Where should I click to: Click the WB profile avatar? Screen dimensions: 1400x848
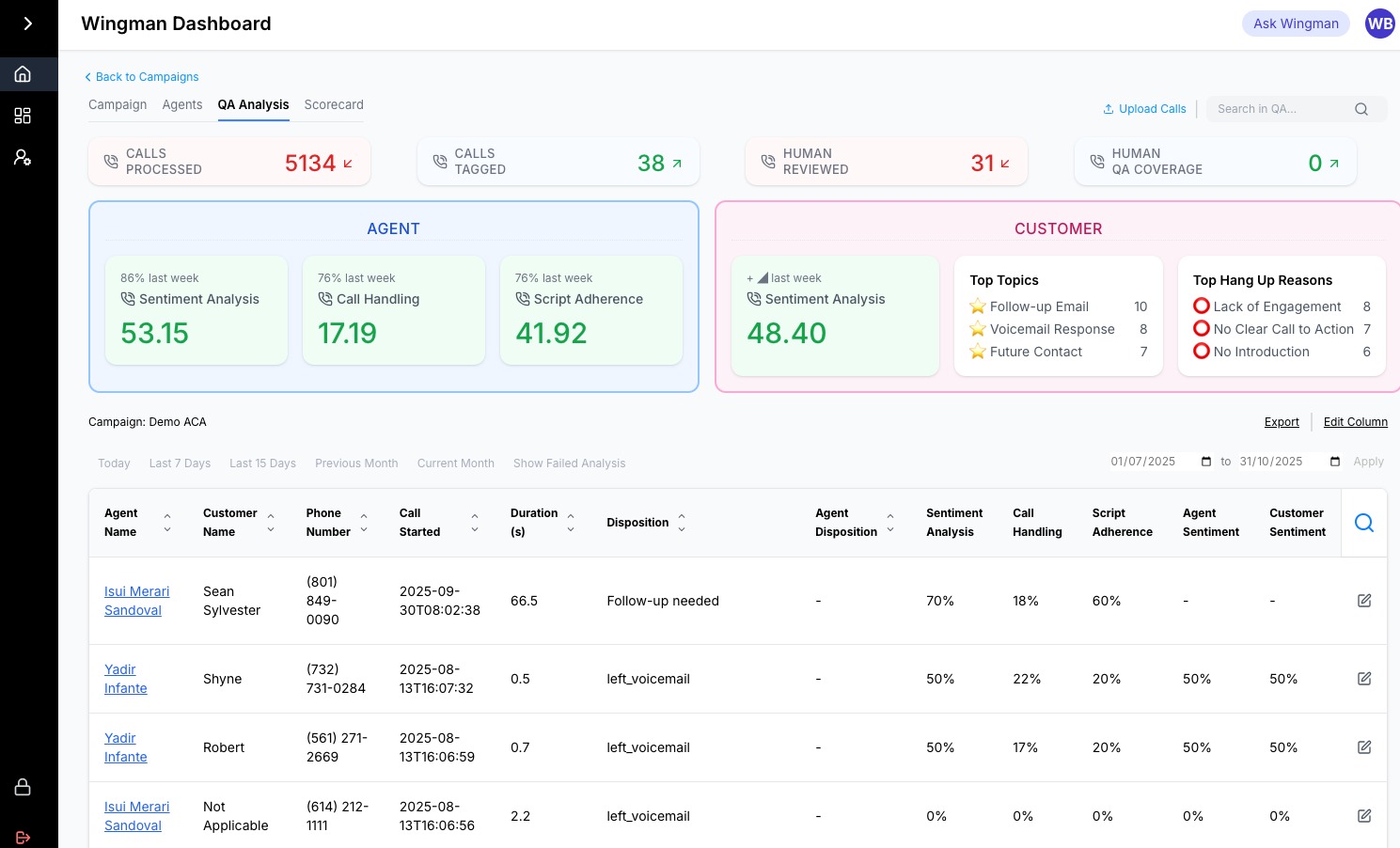click(1379, 24)
